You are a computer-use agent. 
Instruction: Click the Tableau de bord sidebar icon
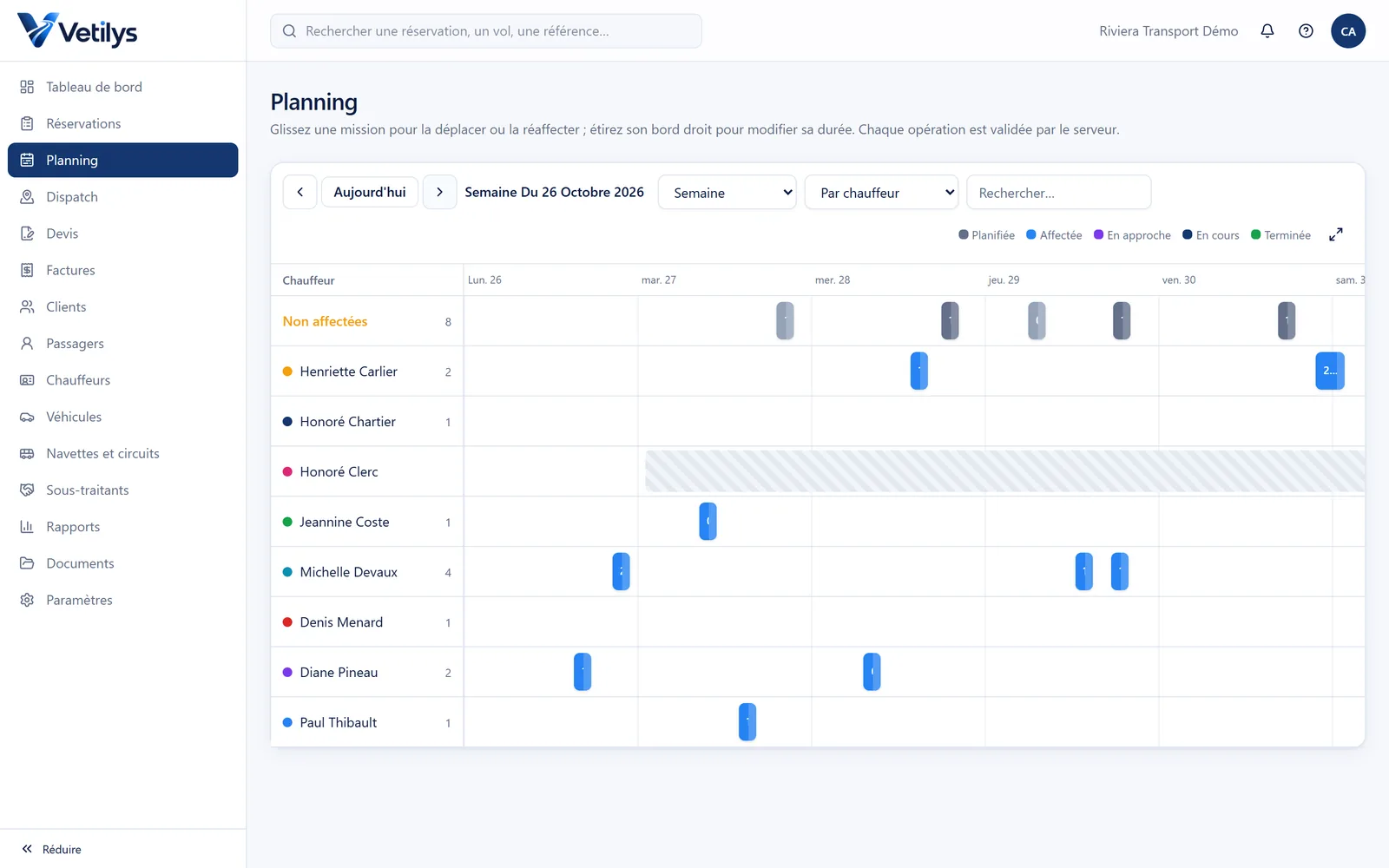pyautogui.click(x=27, y=87)
